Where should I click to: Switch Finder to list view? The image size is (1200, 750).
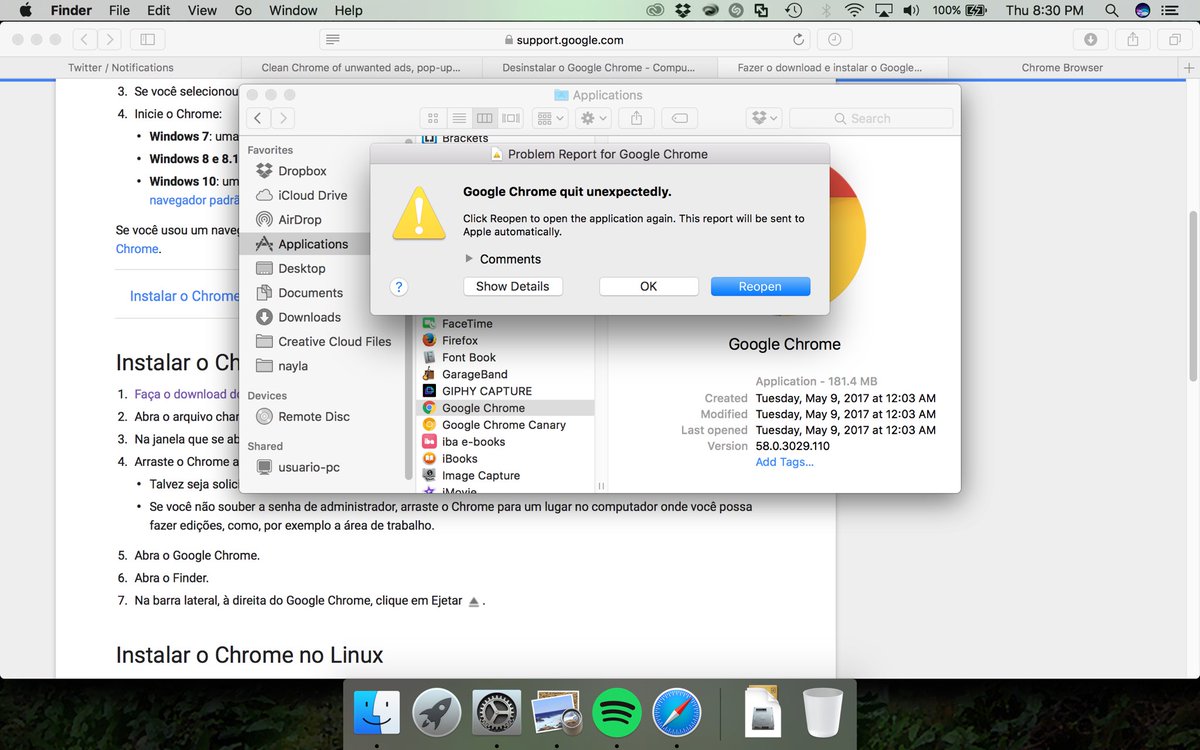tap(459, 118)
